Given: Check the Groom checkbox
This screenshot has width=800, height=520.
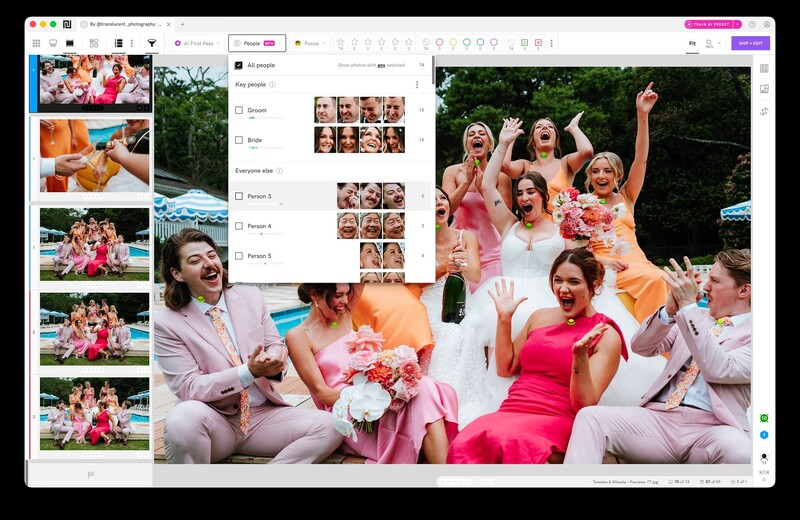Looking at the screenshot, I should (x=239, y=110).
